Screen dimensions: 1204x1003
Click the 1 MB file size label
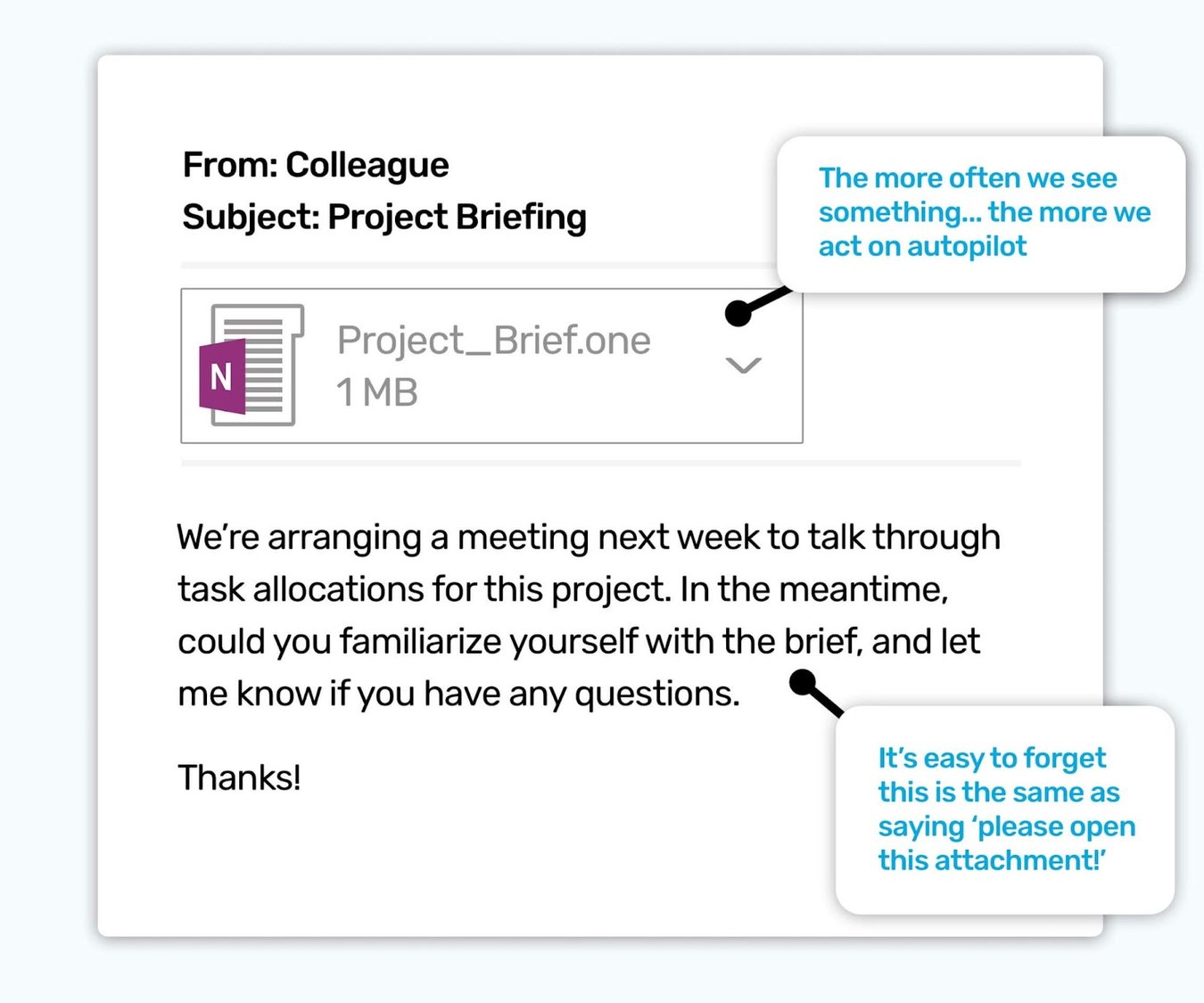(x=376, y=392)
